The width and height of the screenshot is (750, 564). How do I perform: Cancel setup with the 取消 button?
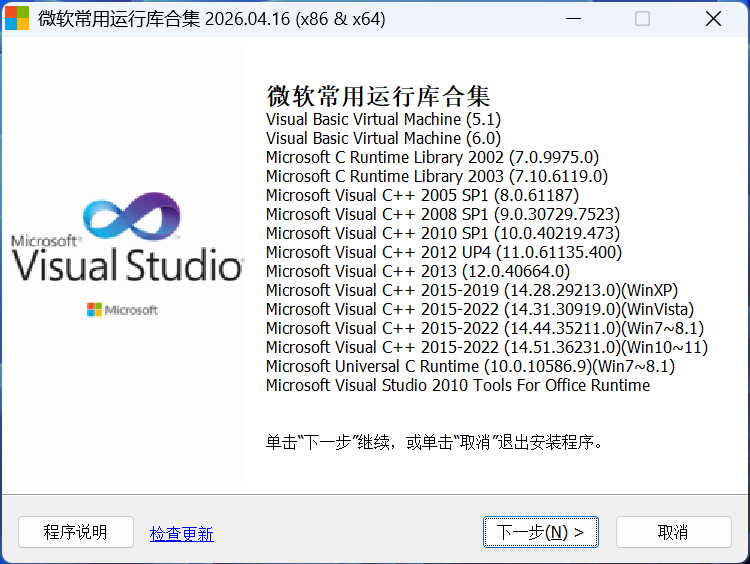click(673, 532)
